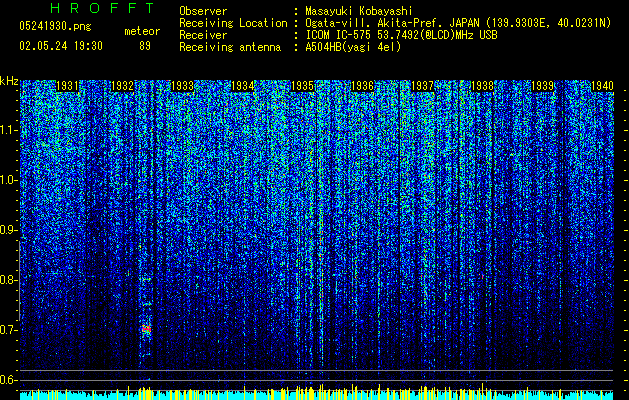Click the 1935 time marker

[302, 86]
